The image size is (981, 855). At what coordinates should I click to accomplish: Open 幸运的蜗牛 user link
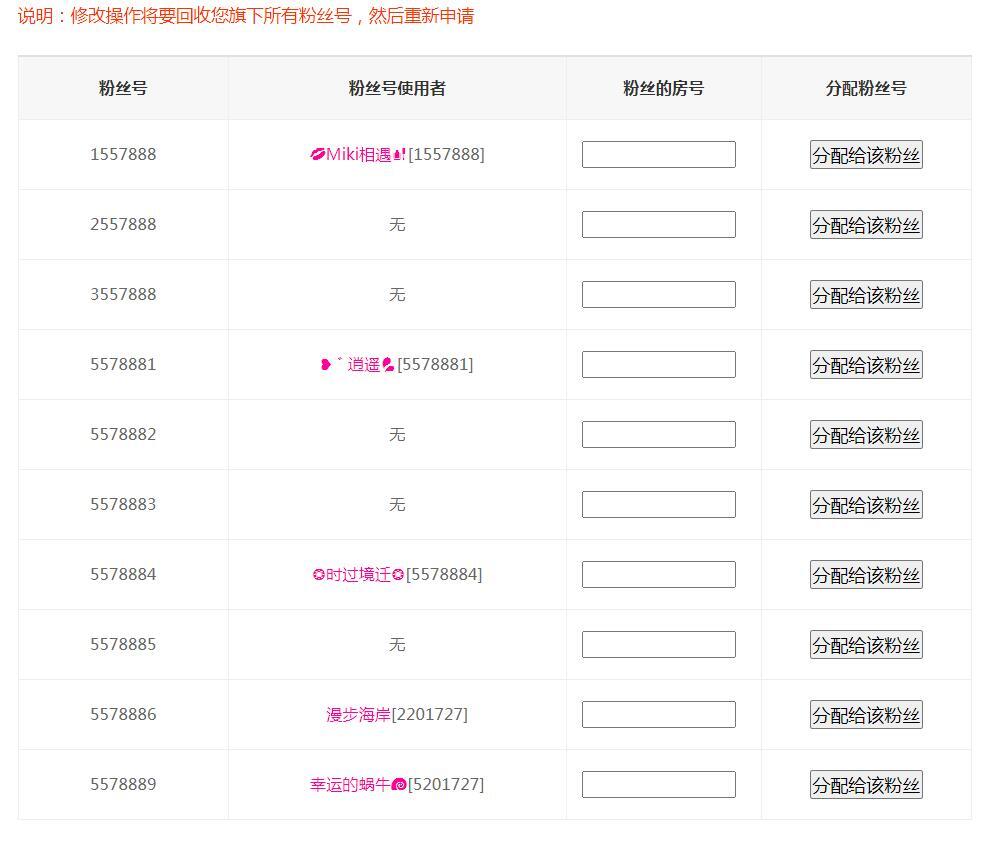(358, 784)
